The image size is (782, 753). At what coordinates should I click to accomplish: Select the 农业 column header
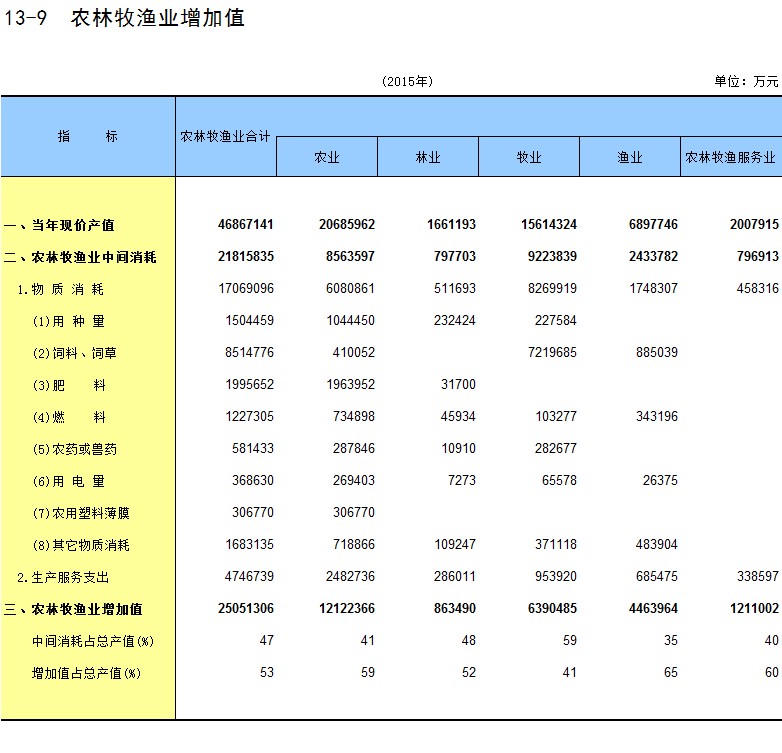point(327,157)
